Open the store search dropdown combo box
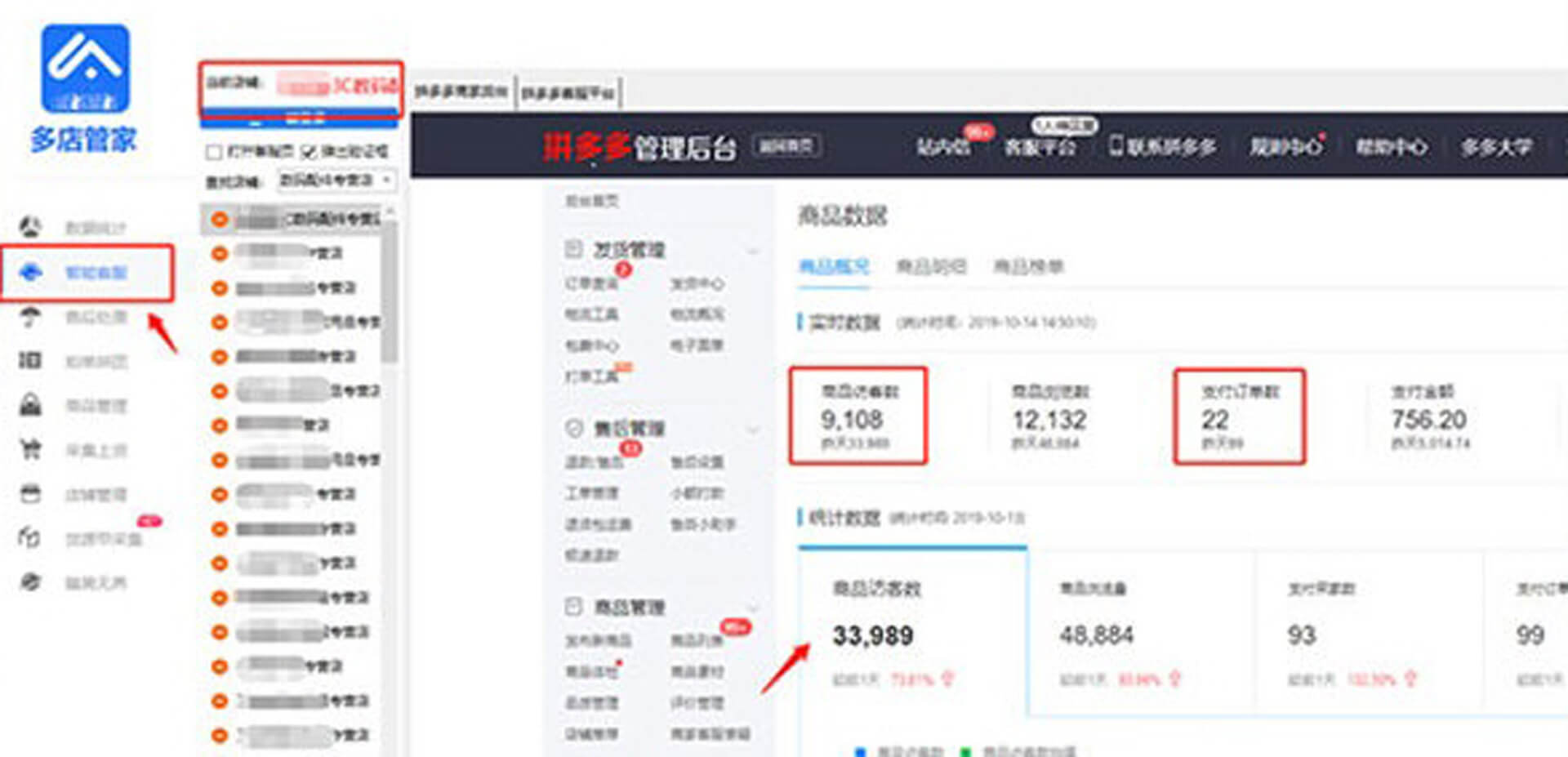Image resolution: width=1568 pixels, height=757 pixels. (x=335, y=180)
